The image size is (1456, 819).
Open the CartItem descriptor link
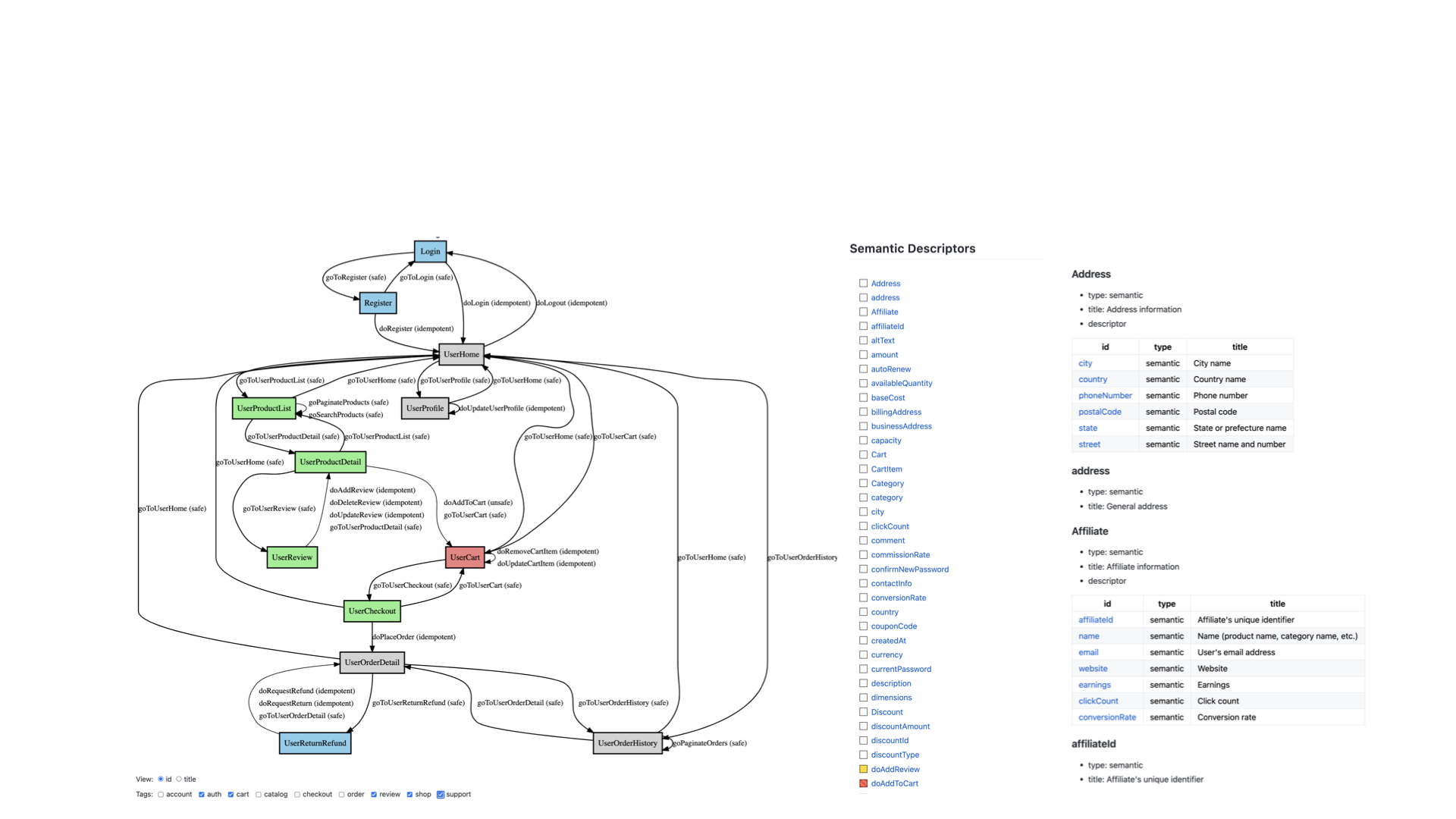886,469
